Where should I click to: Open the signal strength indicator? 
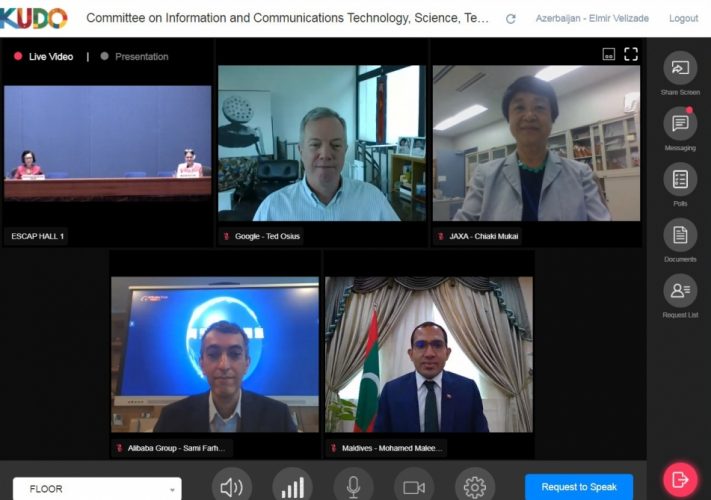click(x=292, y=486)
